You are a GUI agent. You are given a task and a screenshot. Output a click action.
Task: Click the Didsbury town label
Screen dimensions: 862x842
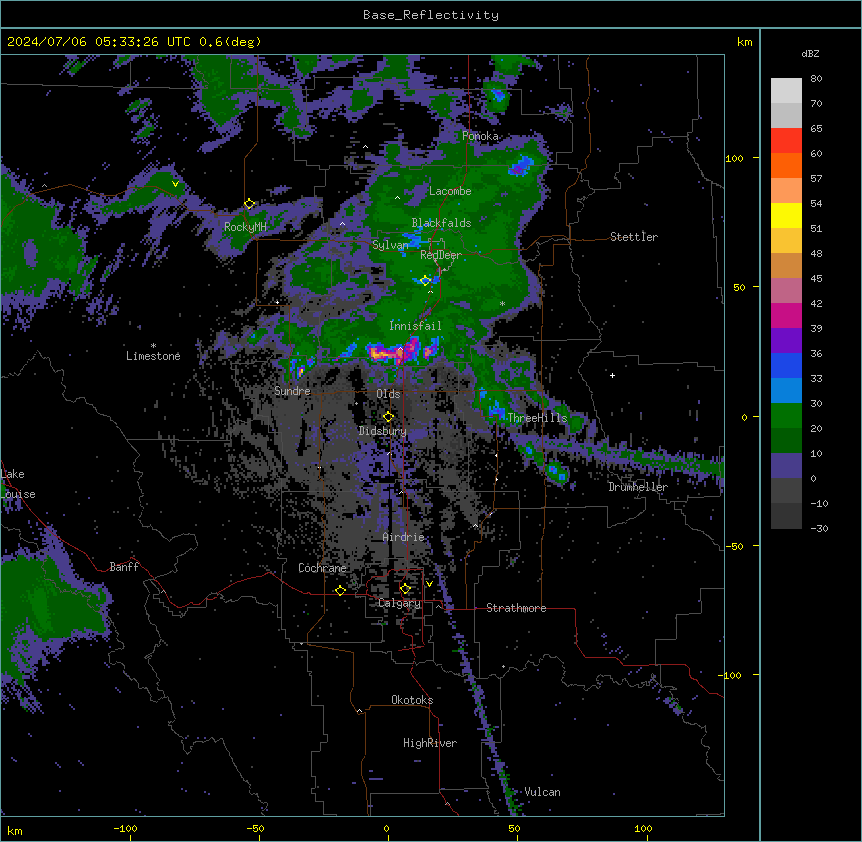tap(383, 431)
